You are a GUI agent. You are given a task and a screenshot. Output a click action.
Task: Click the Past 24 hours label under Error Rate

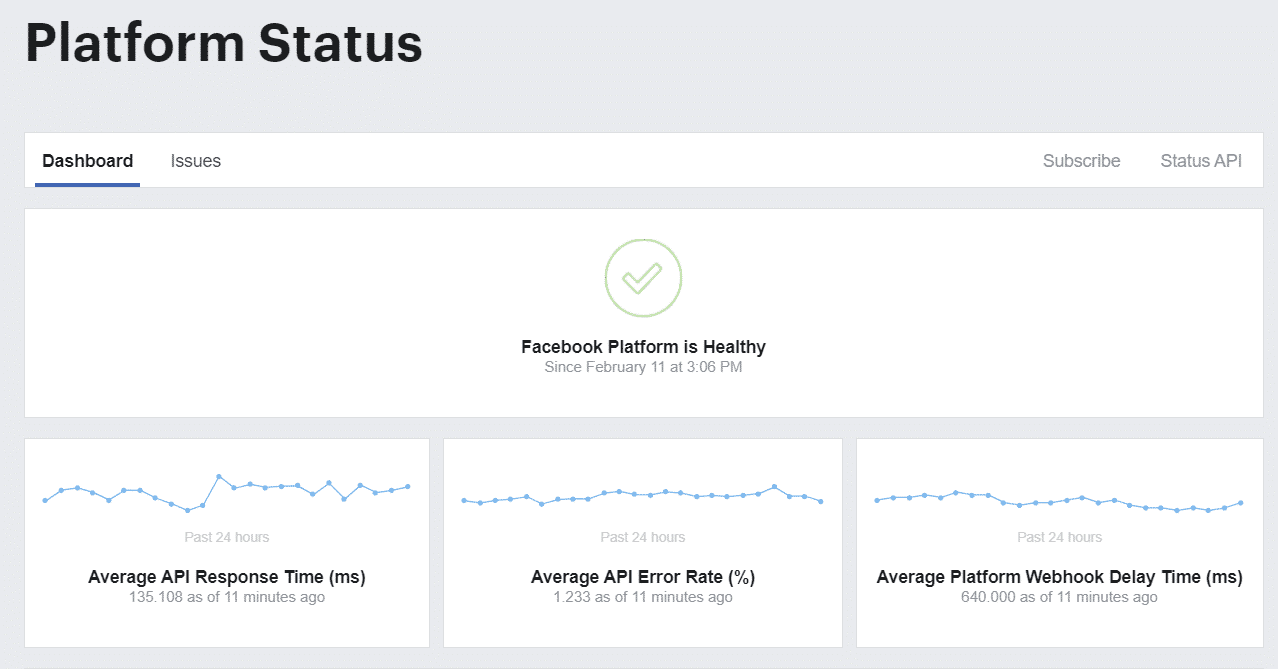pyautogui.click(x=643, y=537)
